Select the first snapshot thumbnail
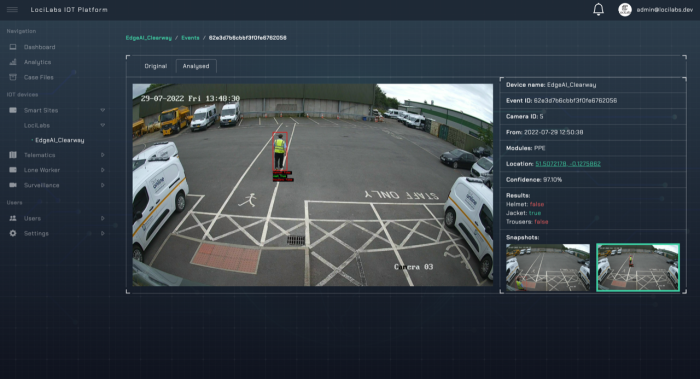The image size is (700, 379). (x=548, y=267)
